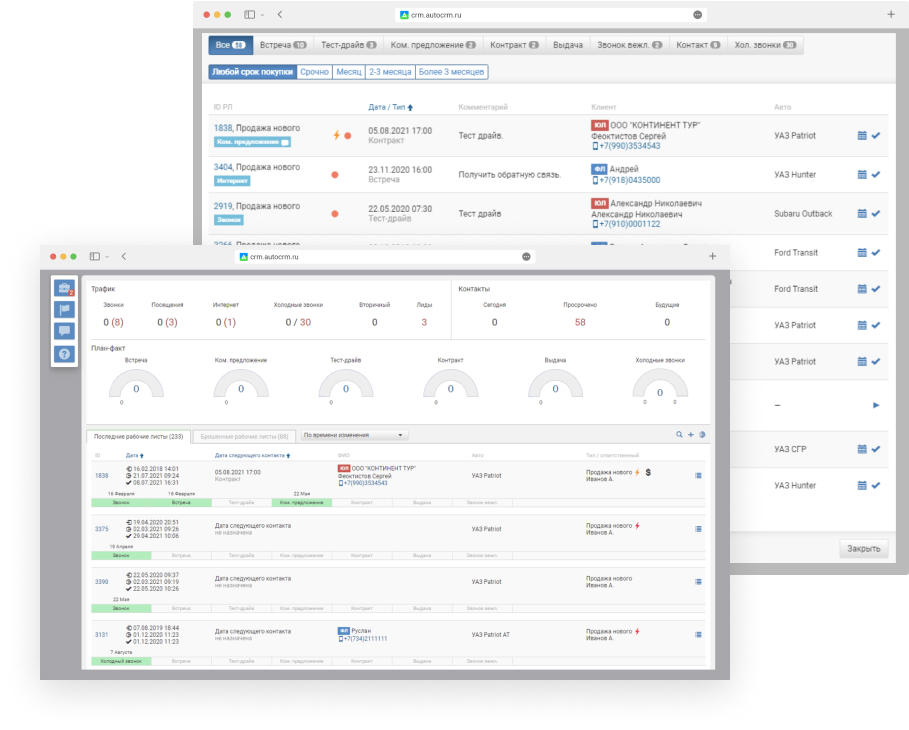Open the chat messages sidebar icon
The height and width of the screenshot is (730, 909).
point(64,331)
